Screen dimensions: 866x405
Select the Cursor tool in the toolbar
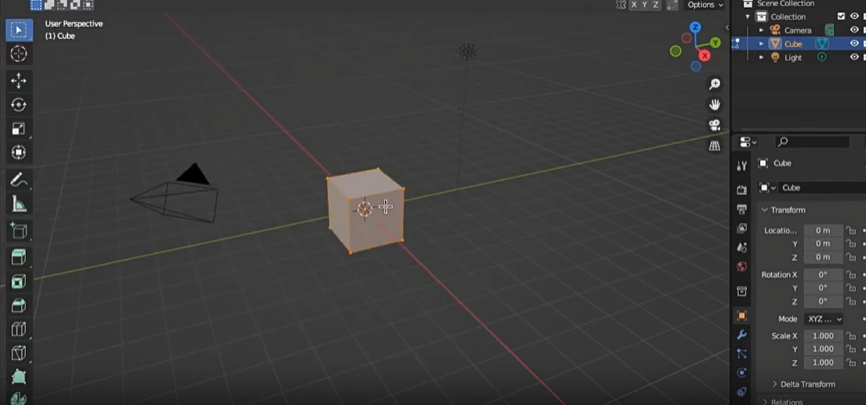[18, 54]
